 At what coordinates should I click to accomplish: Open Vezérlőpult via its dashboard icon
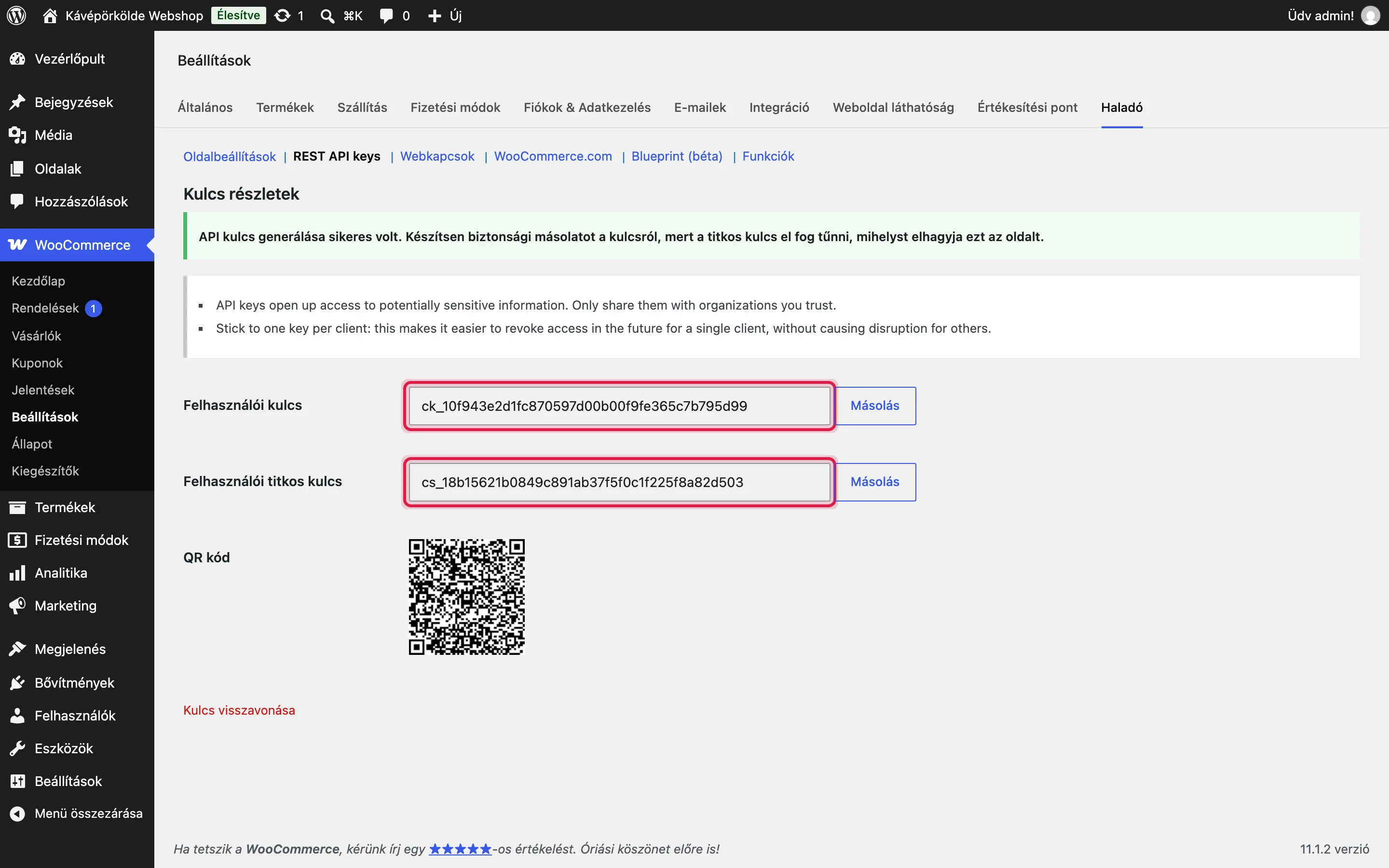[x=18, y=58]
